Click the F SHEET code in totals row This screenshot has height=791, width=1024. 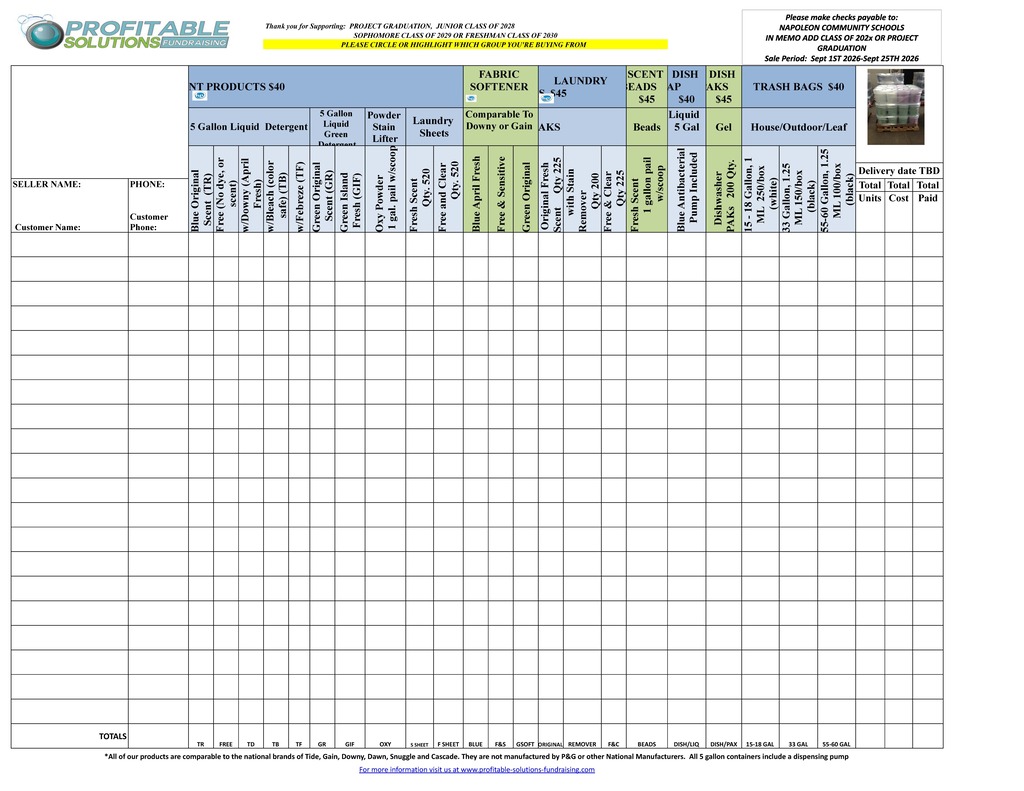(x=448, y=744)
